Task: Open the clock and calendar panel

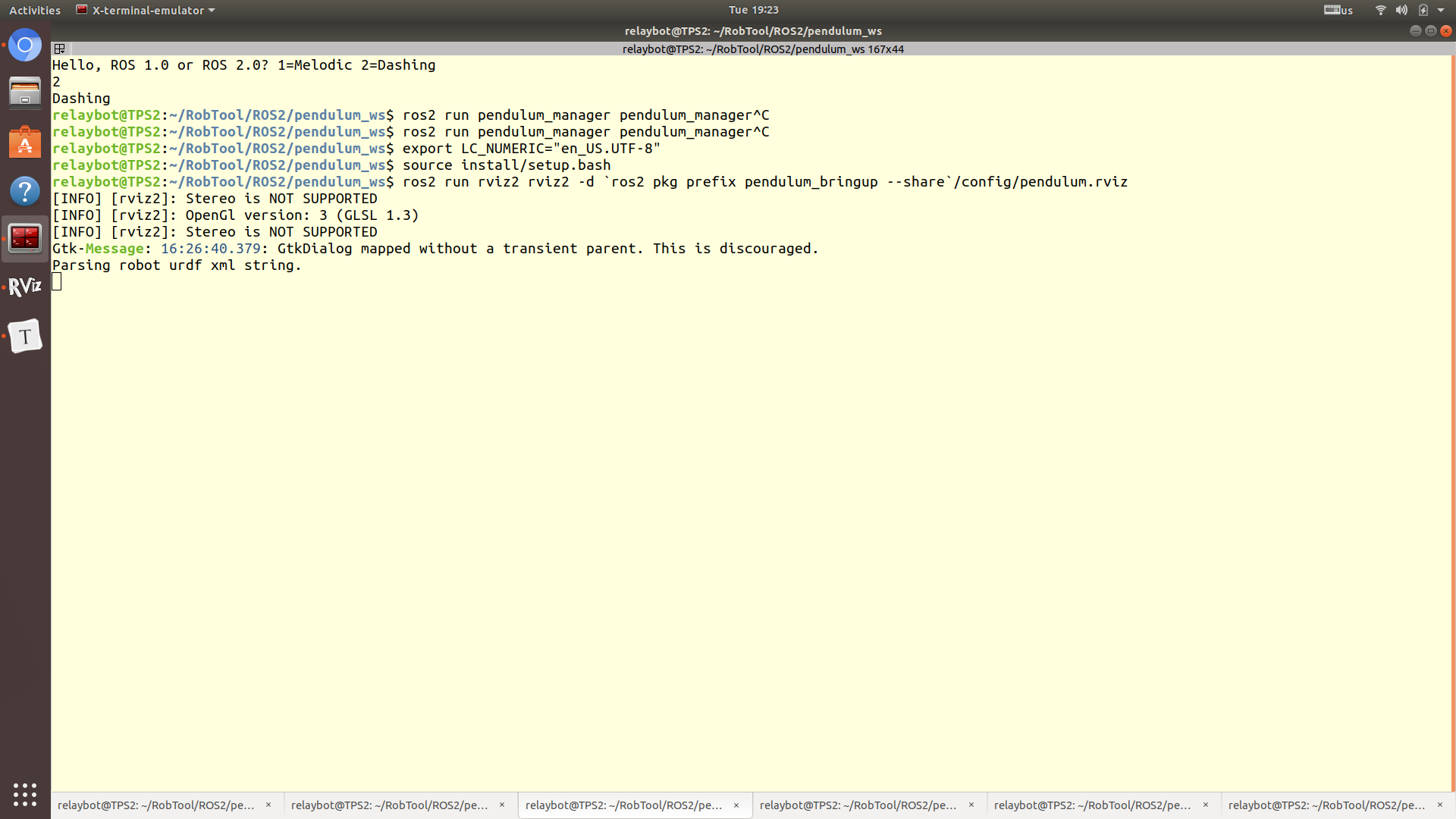Action: click(753, 10)
